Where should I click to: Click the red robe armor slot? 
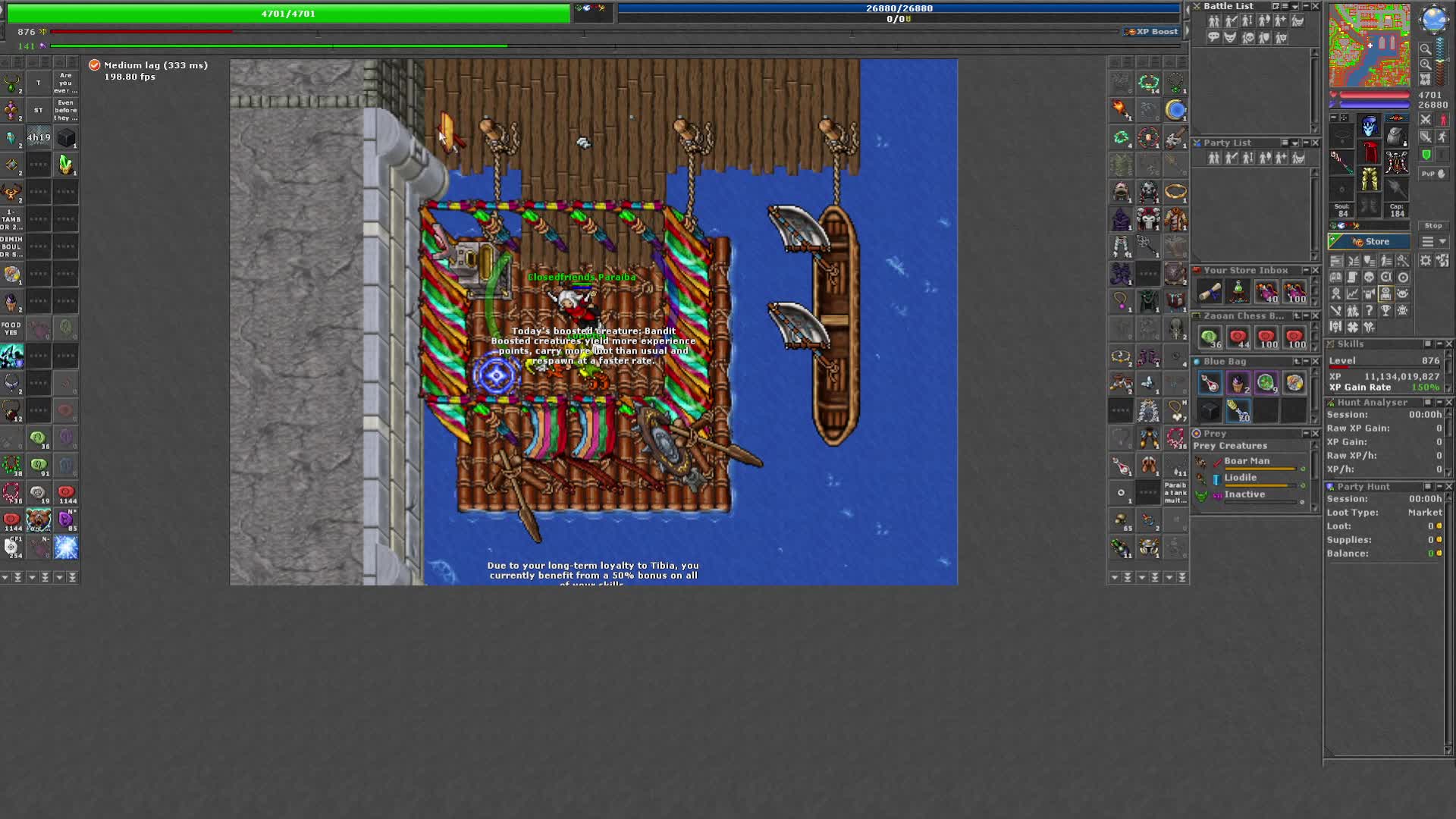tap(1370, 152)
